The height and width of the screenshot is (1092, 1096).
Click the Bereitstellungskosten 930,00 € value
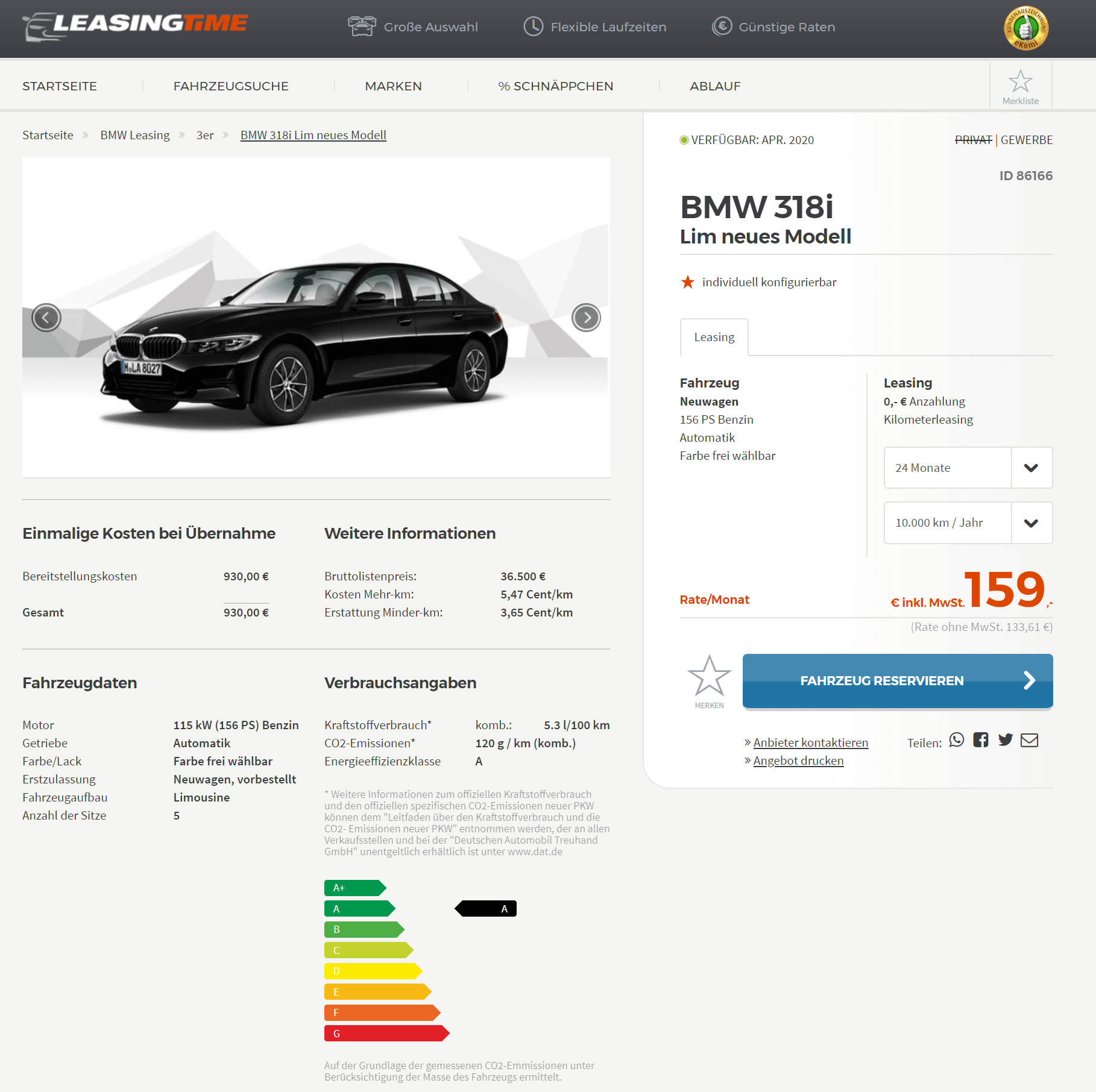tap(246, 576)
